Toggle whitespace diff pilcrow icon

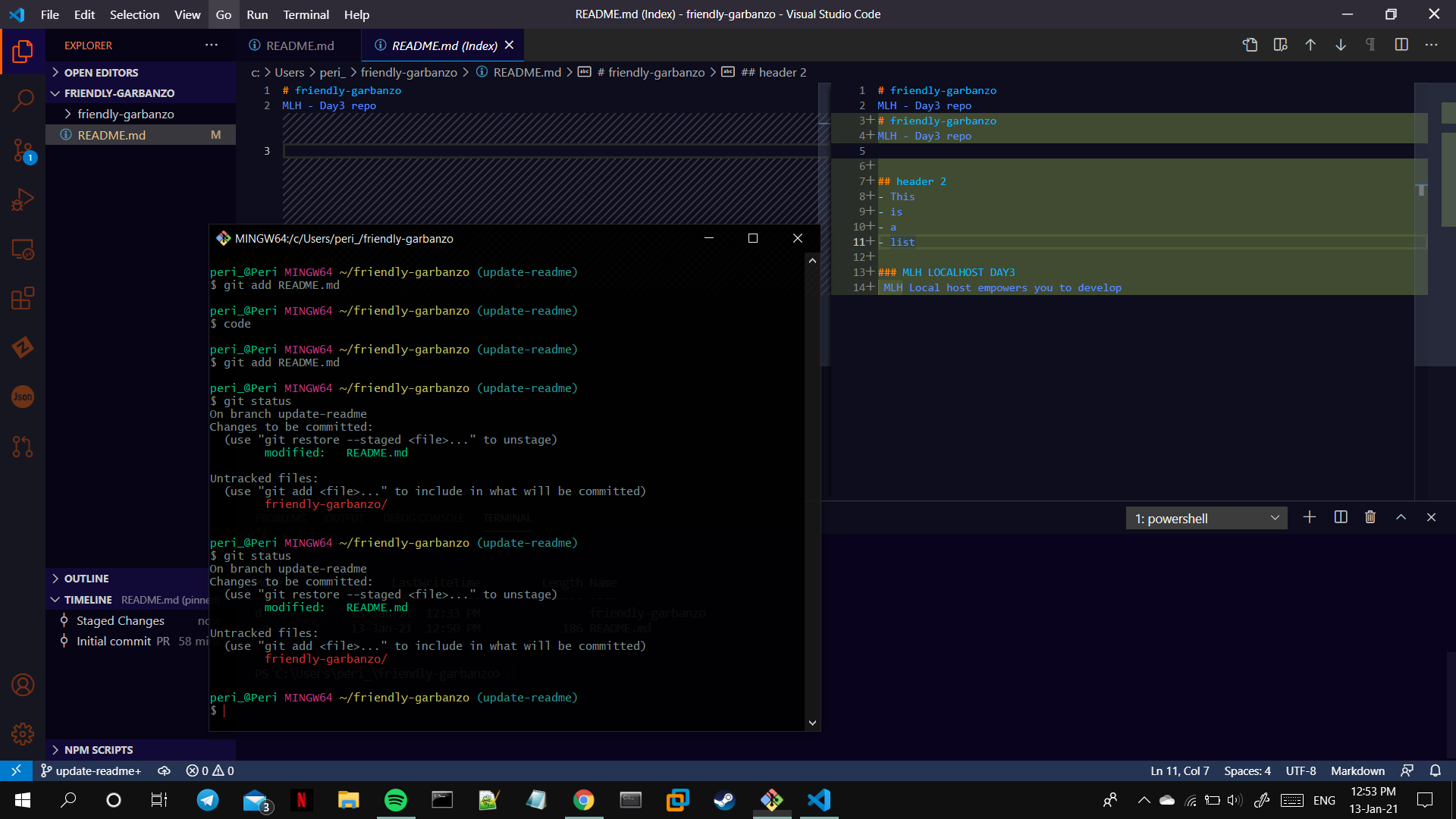(1370, 45)
